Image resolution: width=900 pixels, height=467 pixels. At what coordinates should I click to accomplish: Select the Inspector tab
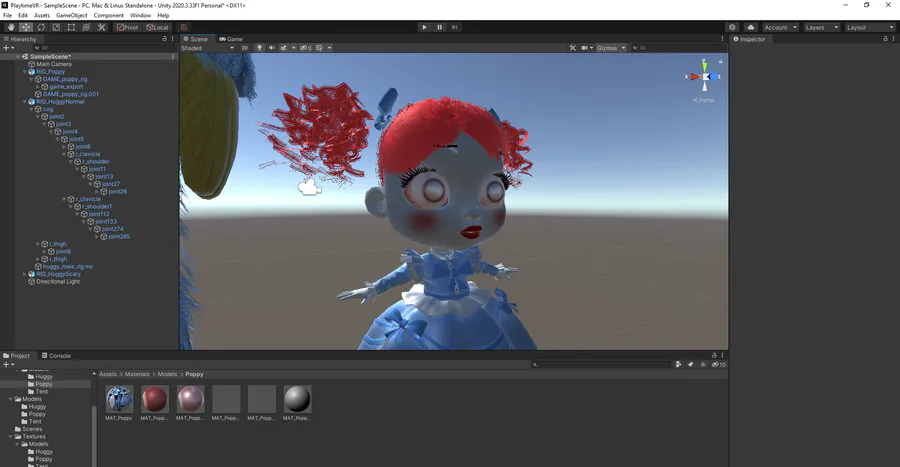click(749, 39)
